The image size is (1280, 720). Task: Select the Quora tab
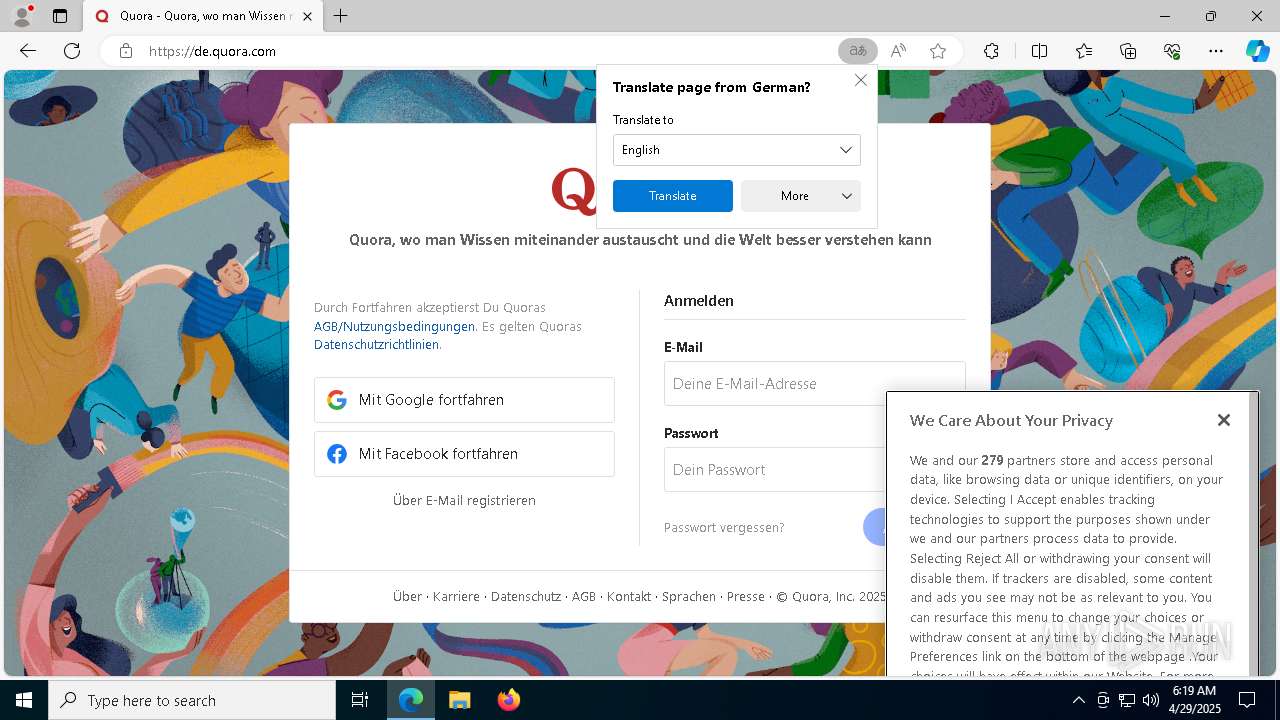(205, 16)
